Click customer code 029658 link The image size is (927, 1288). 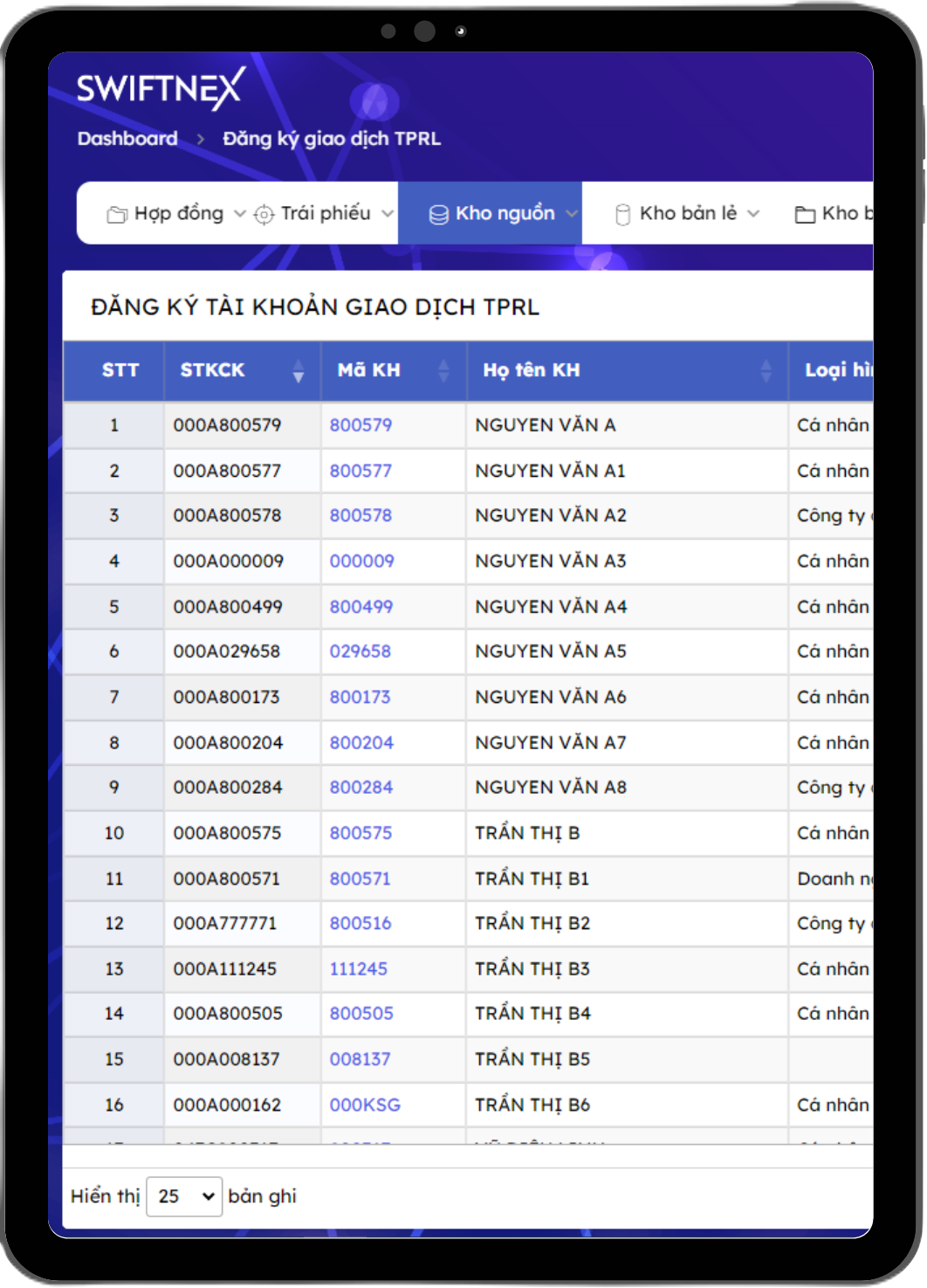pos(360,651)
